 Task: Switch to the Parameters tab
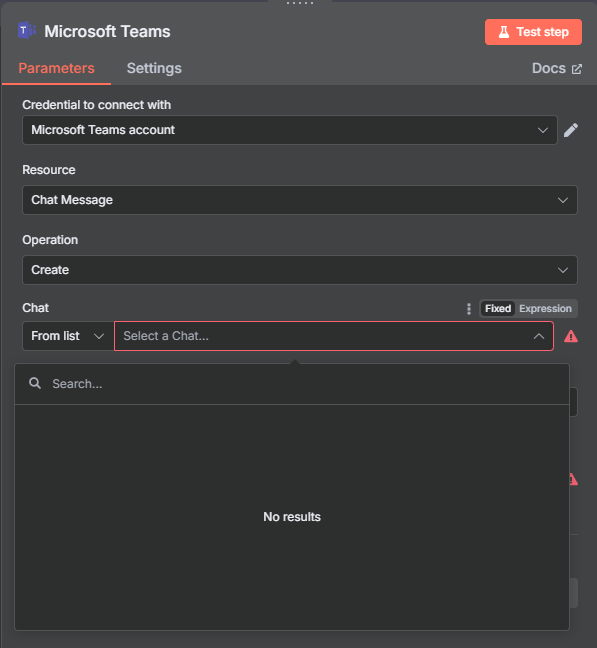pyautogui.click(x=56, y=68)
